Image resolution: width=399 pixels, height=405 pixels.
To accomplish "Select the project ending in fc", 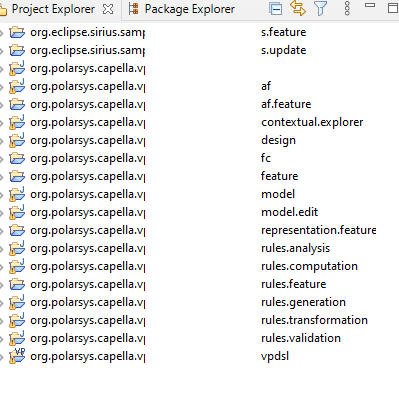I will click(x=150, y=158).
